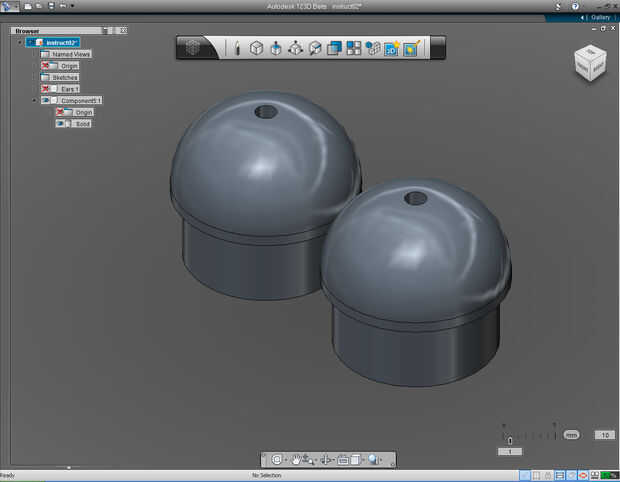Open the Orbit wheel dropdown arrow
This screenshot has height=482, width=620.
point(285,460)
